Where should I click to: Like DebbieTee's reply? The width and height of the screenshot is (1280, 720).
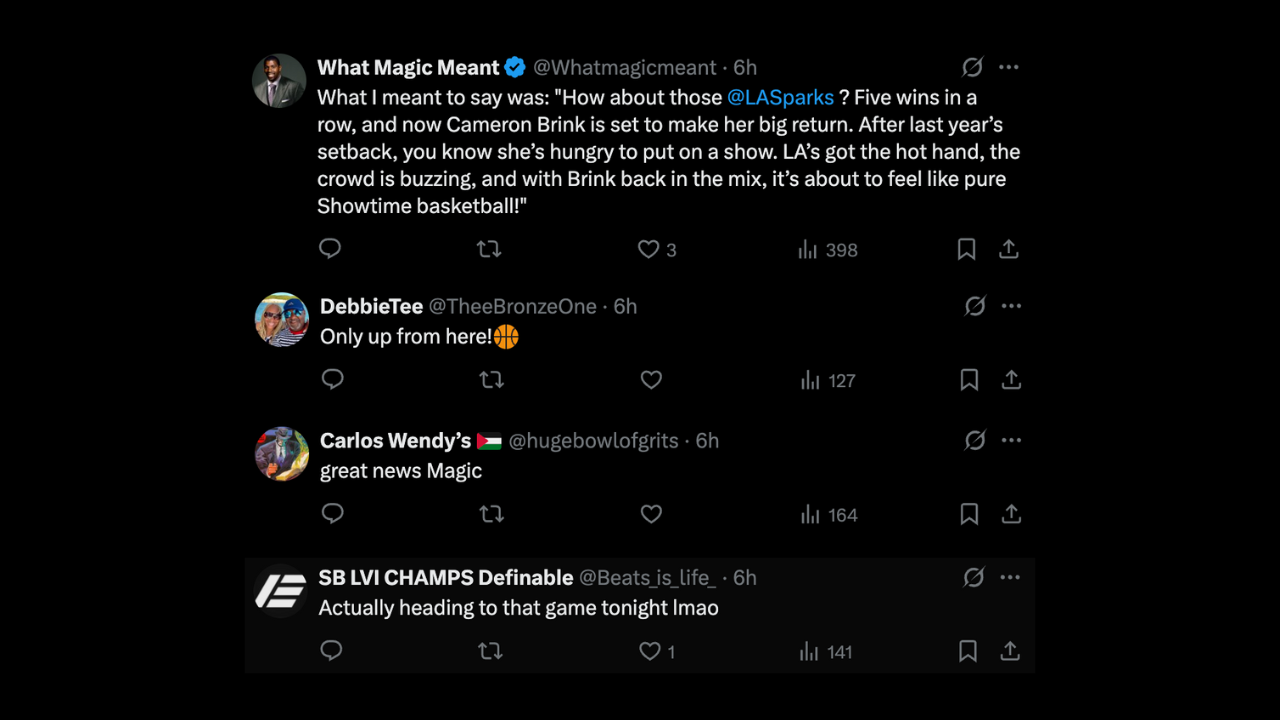pos(651,380)
